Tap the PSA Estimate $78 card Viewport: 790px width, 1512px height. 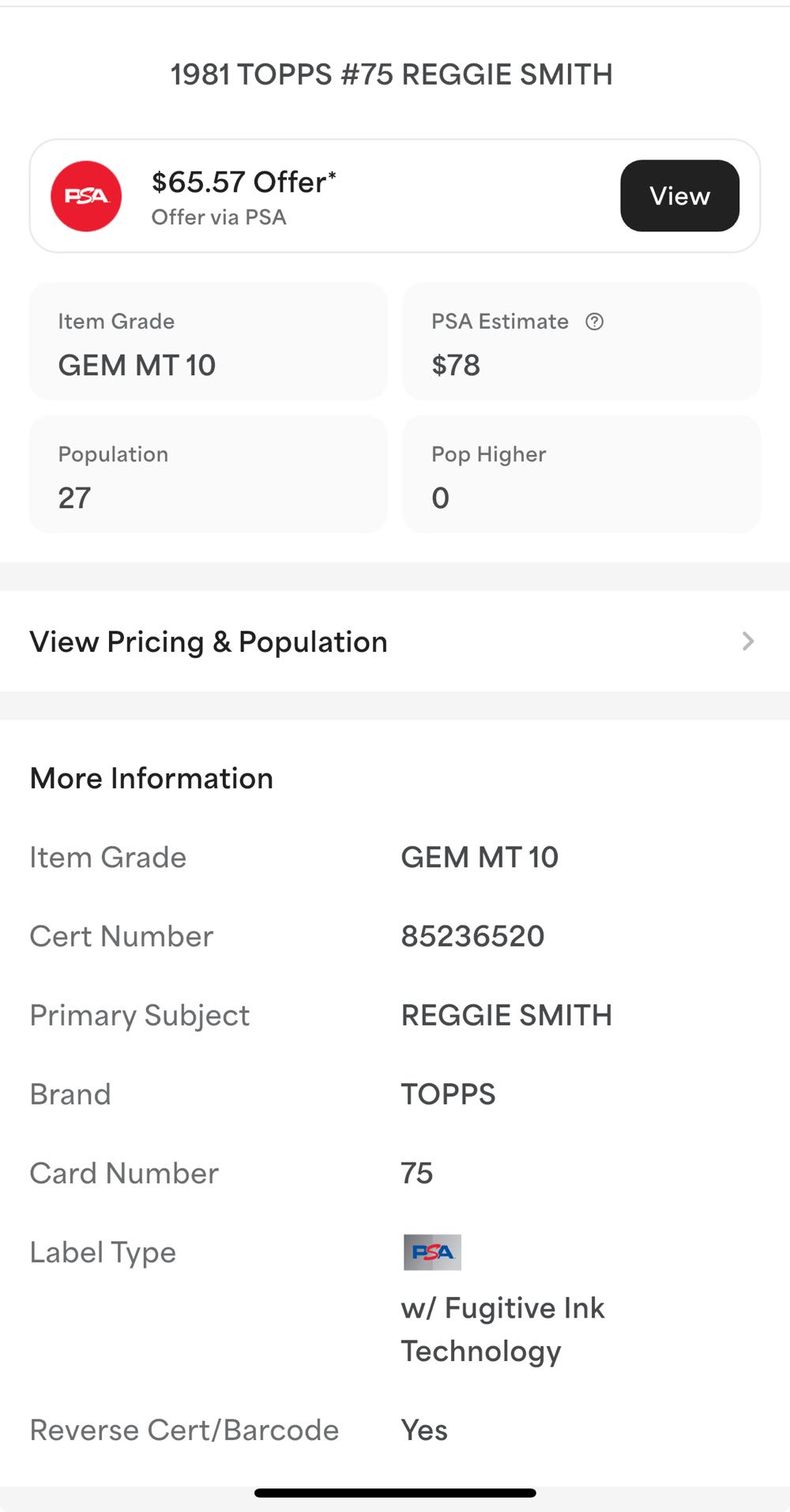pos(581,341)
